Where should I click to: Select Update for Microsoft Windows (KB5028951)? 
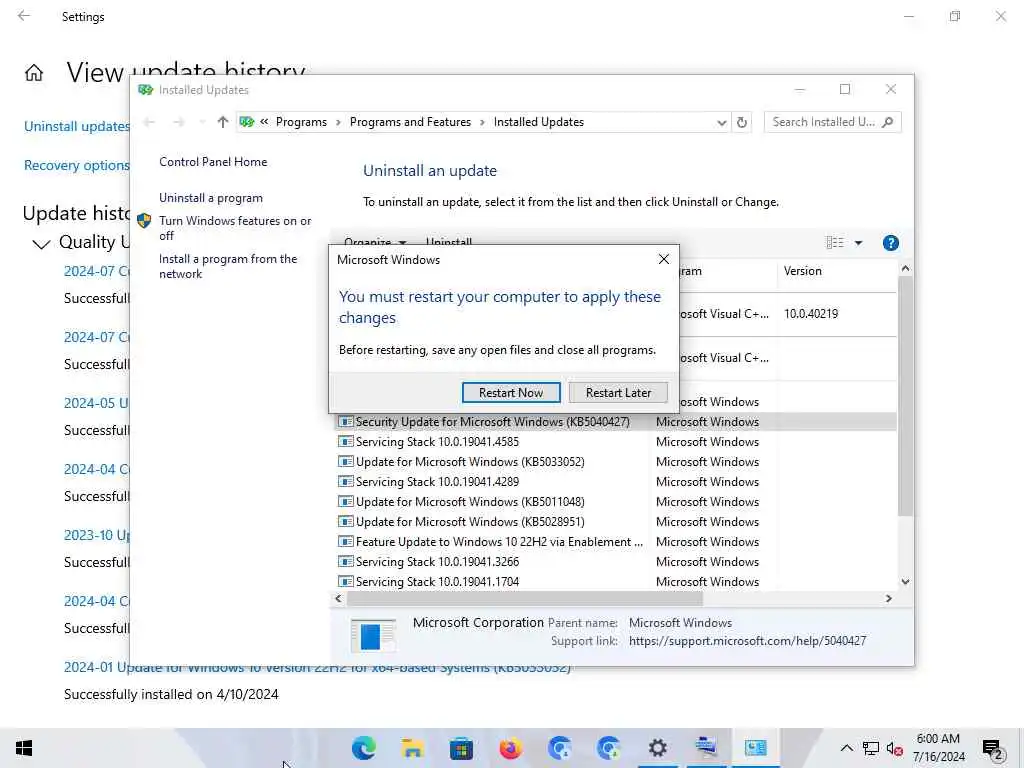pyautogui.click(x=616, y=522)
